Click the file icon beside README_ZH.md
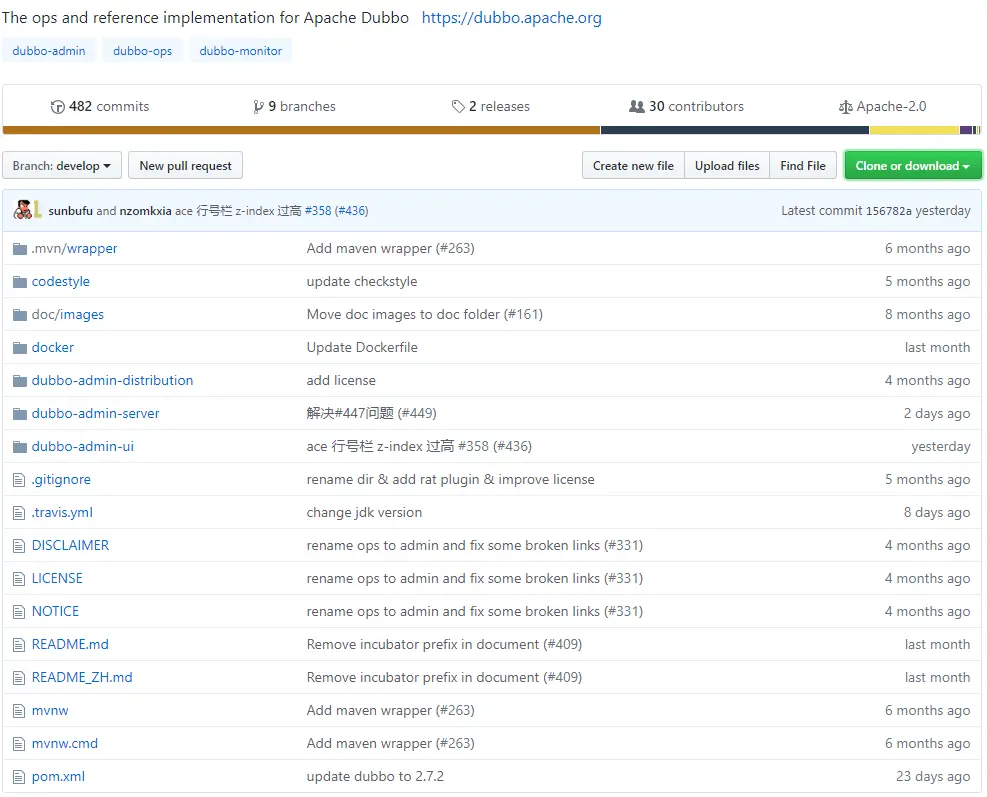Image resolution: width=987 pixels, height=797 pixels. [x=19, y=677]
